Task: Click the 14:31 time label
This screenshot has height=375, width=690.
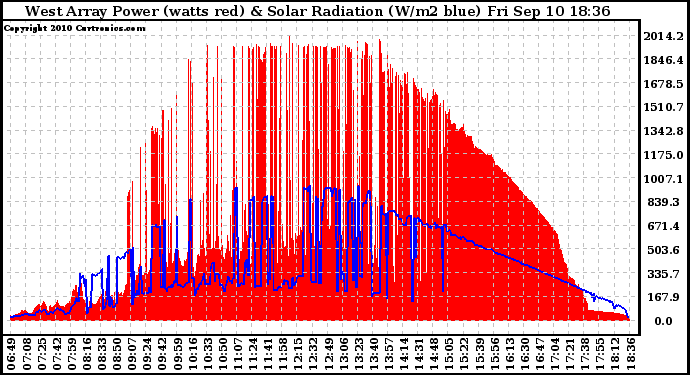Action: [x=418, y=353]
